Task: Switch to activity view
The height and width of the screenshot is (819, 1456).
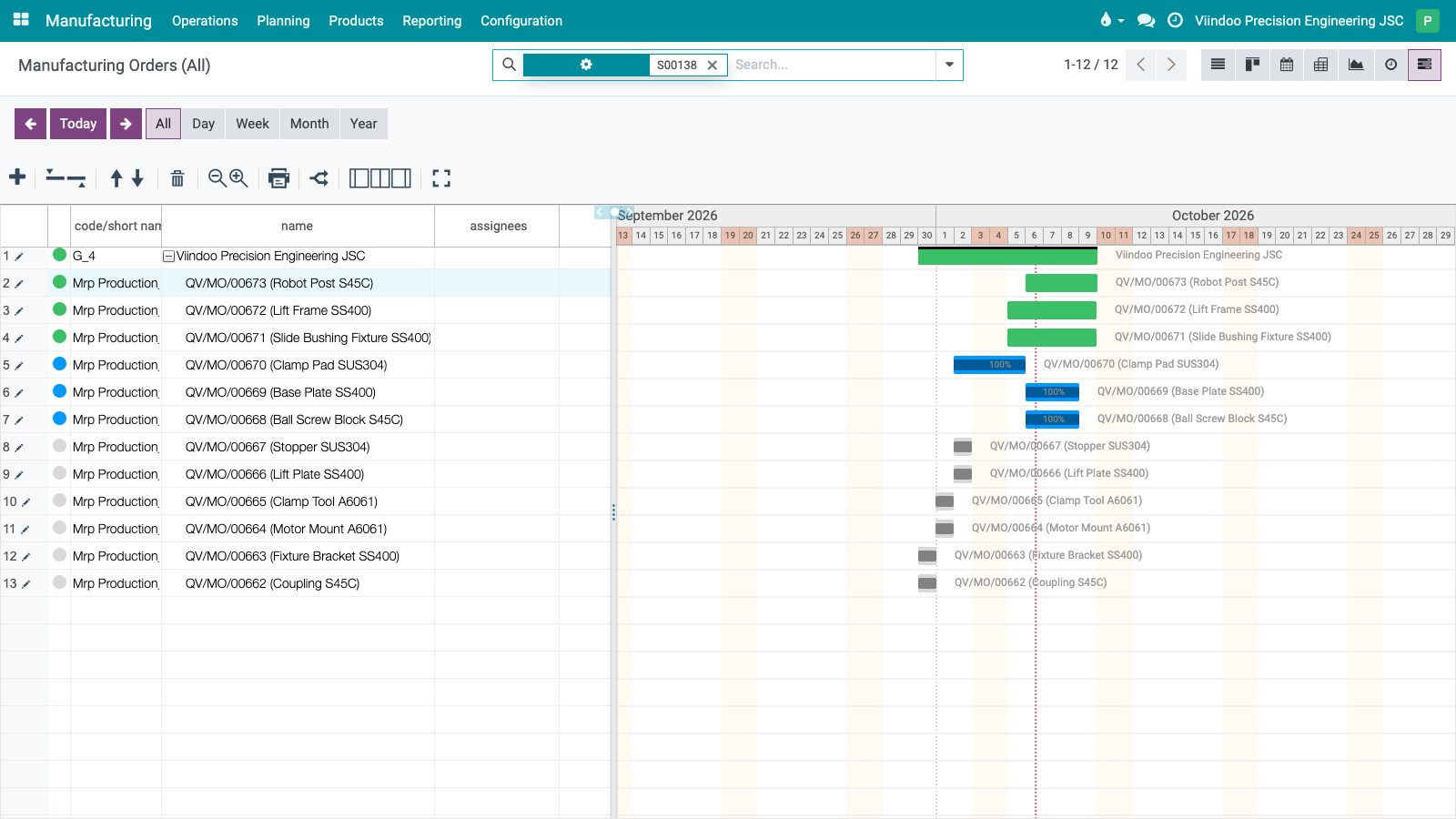Action: tap(1390, 65)
